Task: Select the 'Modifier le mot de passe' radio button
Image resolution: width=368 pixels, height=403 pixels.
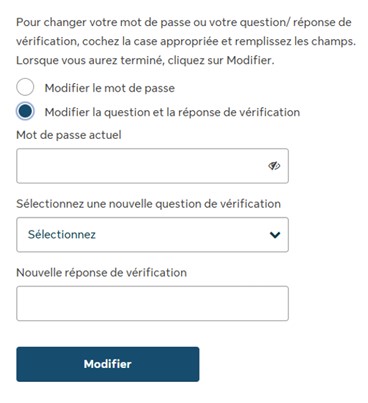Action: pyautogui.click(x=25, y=87)
